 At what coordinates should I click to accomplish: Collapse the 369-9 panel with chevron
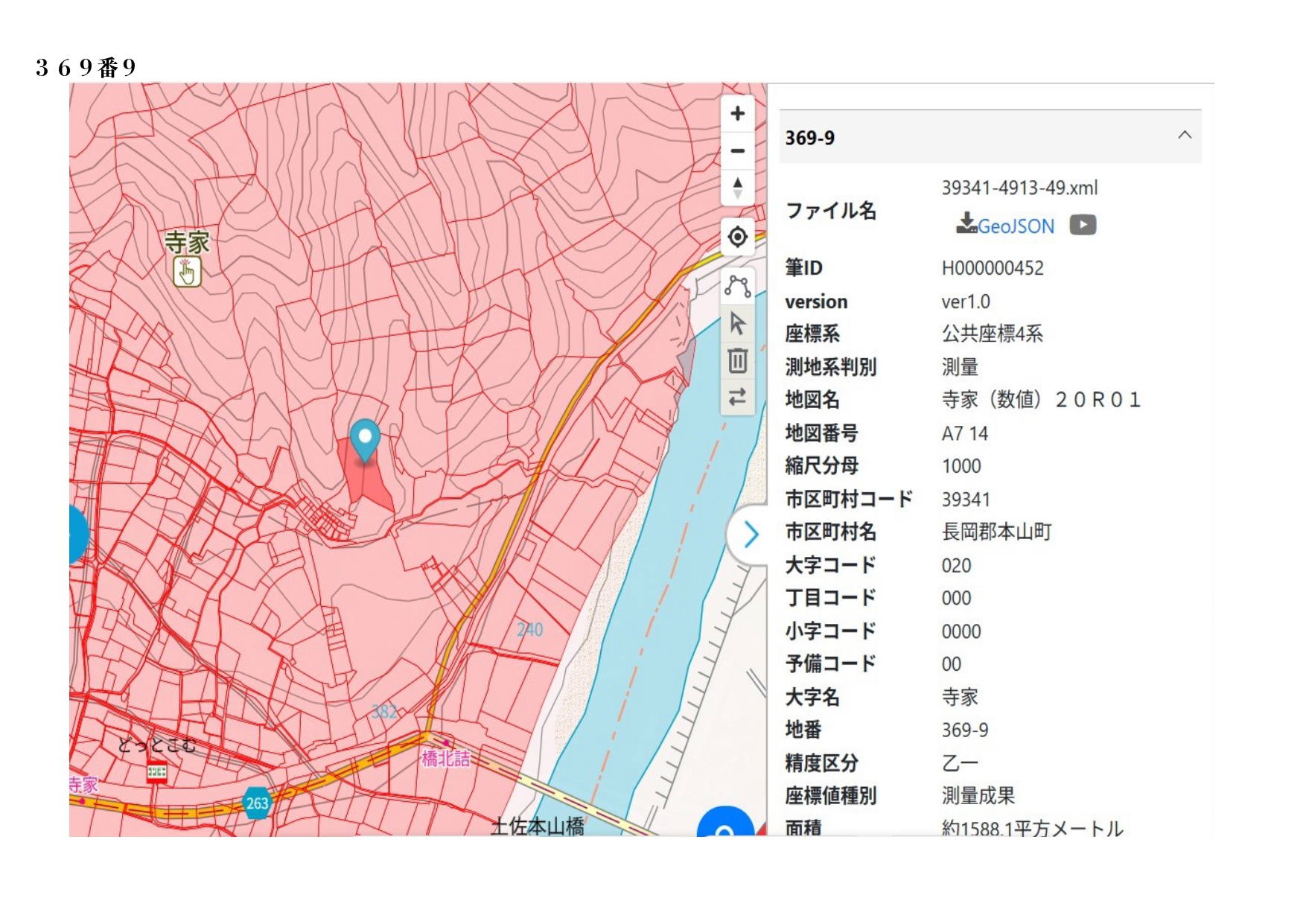[1185, 136]
